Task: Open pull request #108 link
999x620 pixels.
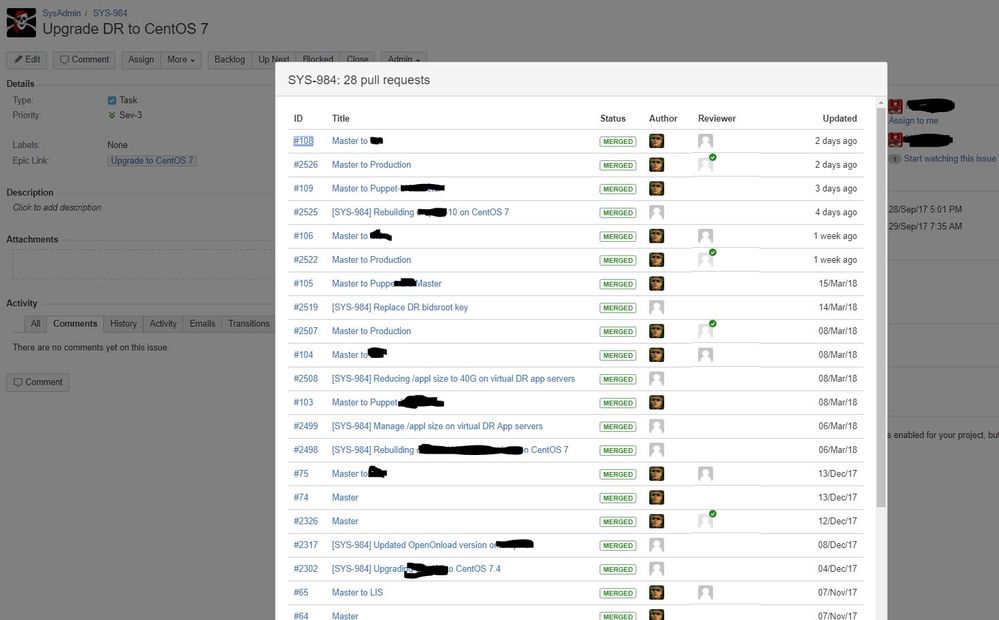Action: [x=303, y=141]
